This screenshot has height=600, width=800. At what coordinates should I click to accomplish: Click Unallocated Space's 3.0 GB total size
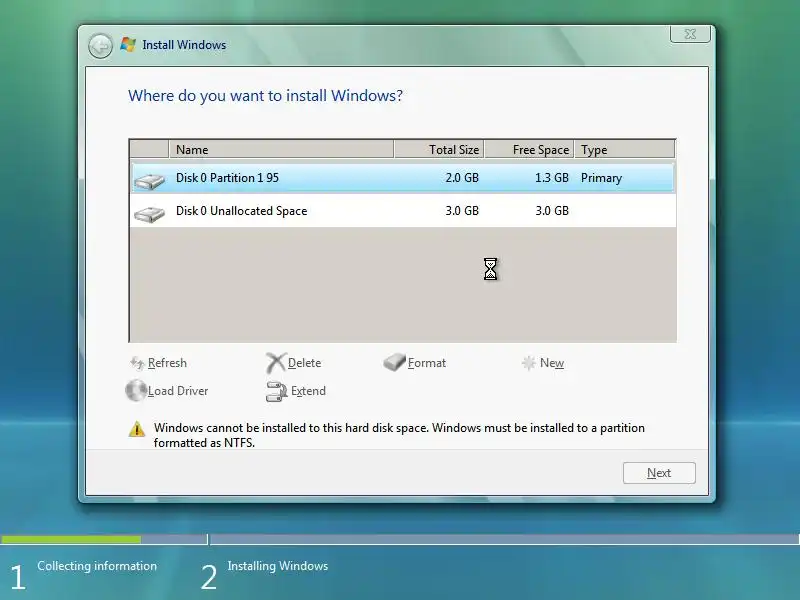462,211
